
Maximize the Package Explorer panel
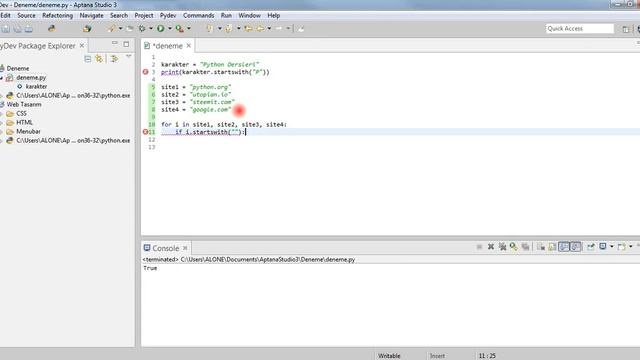point(126,44)
